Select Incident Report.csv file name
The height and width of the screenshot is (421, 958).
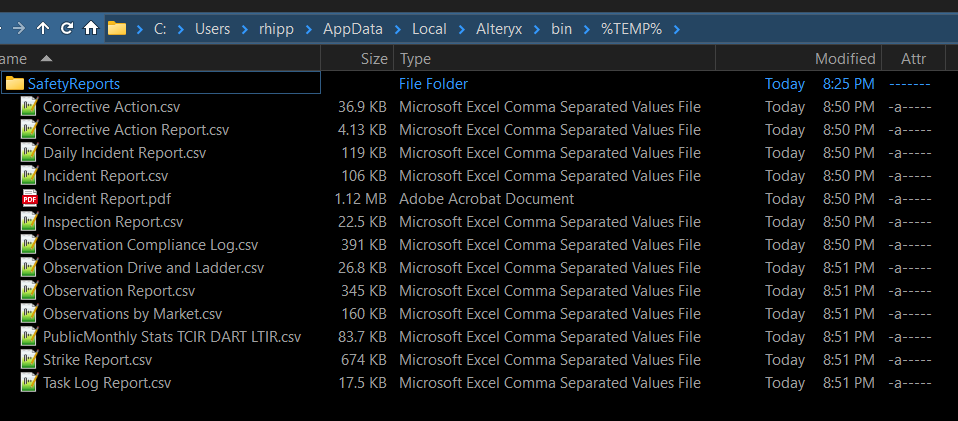tap(106, 176)
